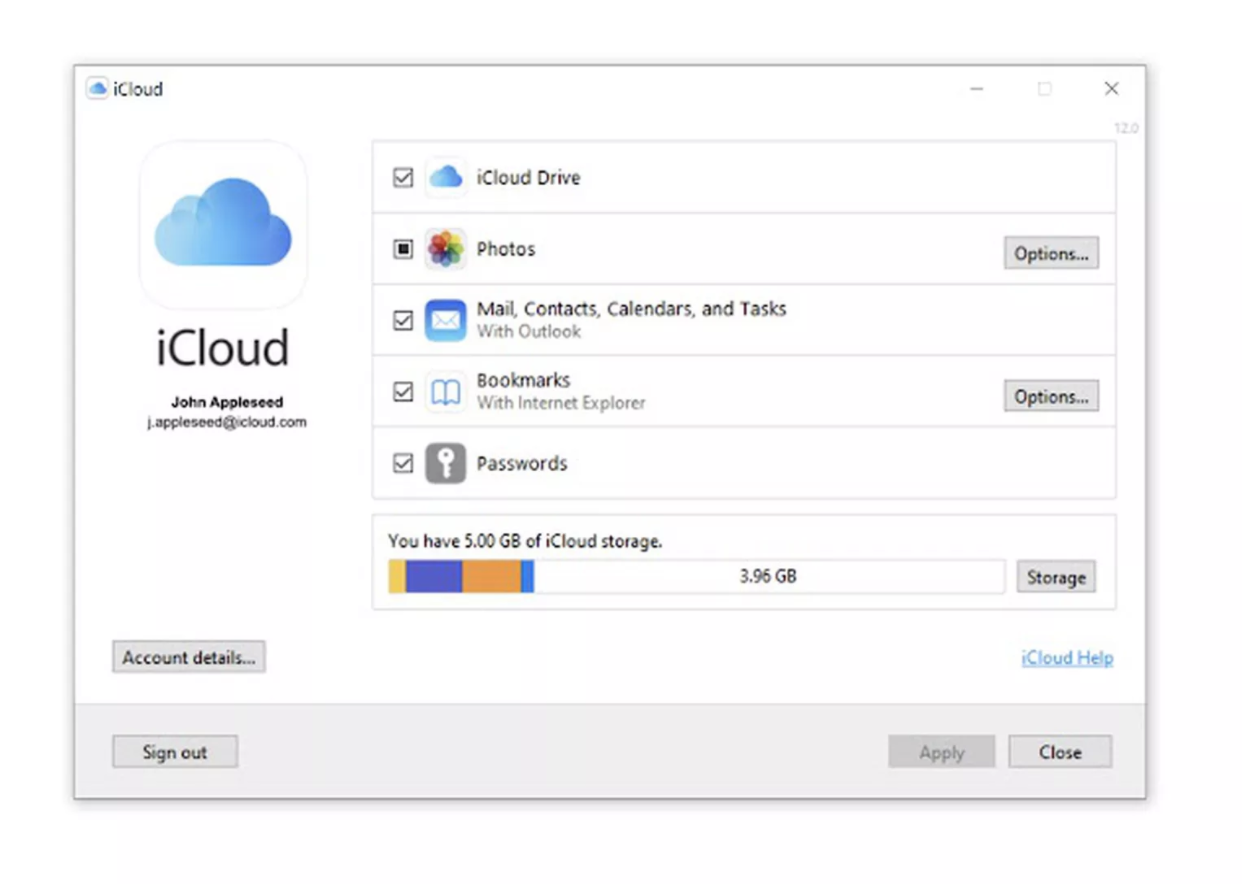Click the iCloud Drive label

coord(528,178)
